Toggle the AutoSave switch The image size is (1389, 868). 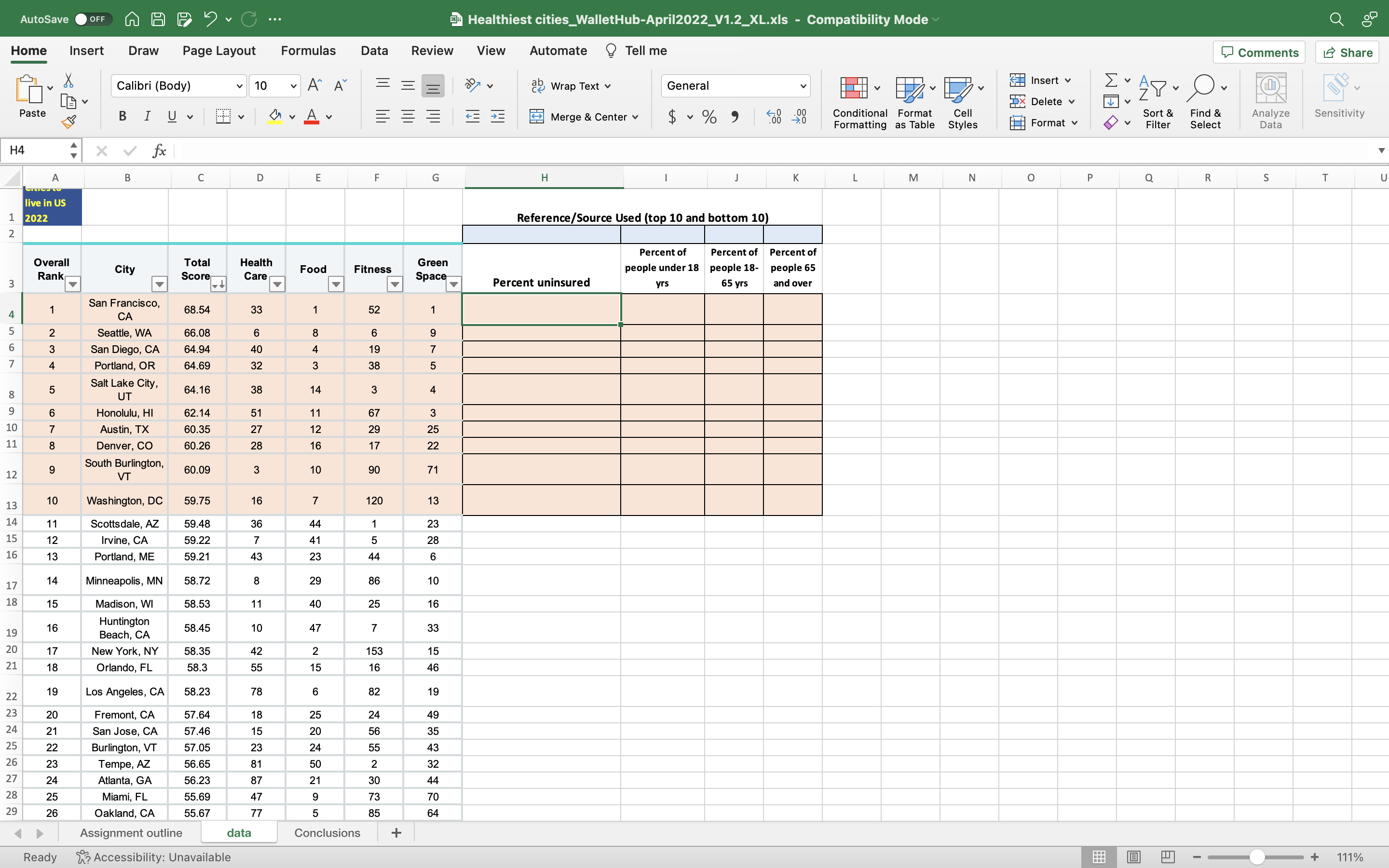pos(93,19)
